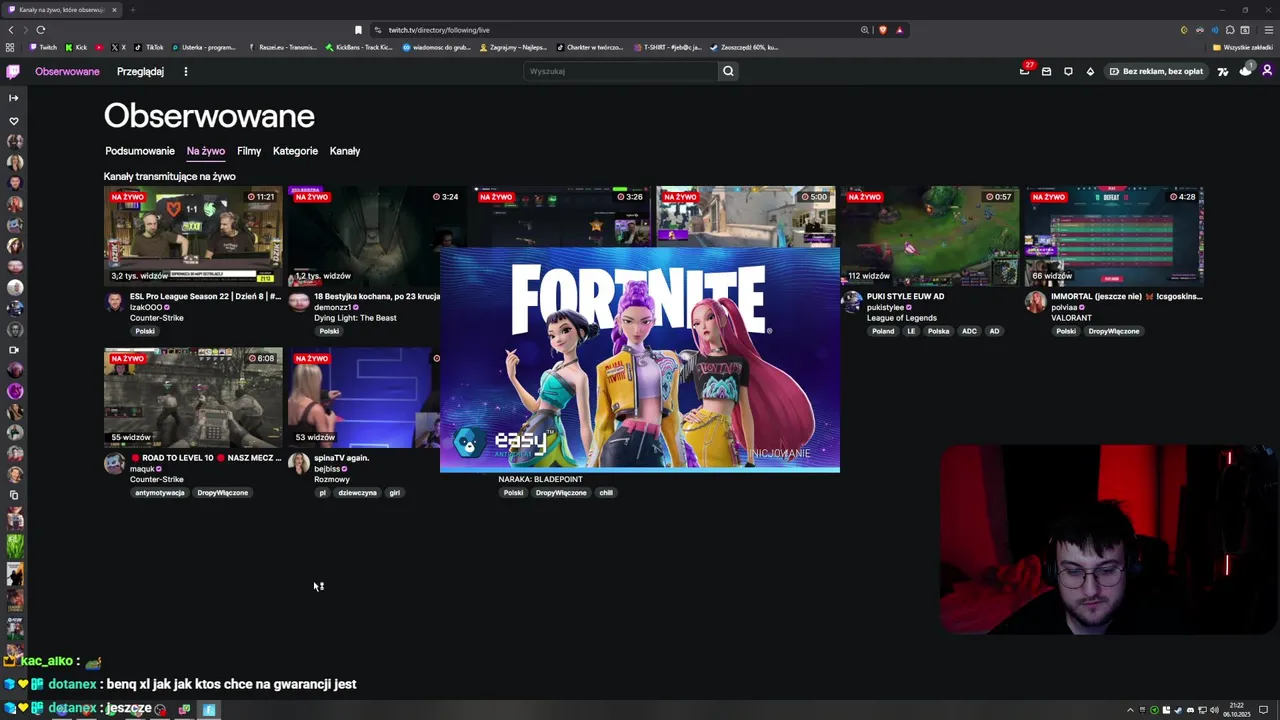Viewport: 1280px width, 720px height.
Task: Toggle Brave Shields lion icon
Action: pos(882,30)
